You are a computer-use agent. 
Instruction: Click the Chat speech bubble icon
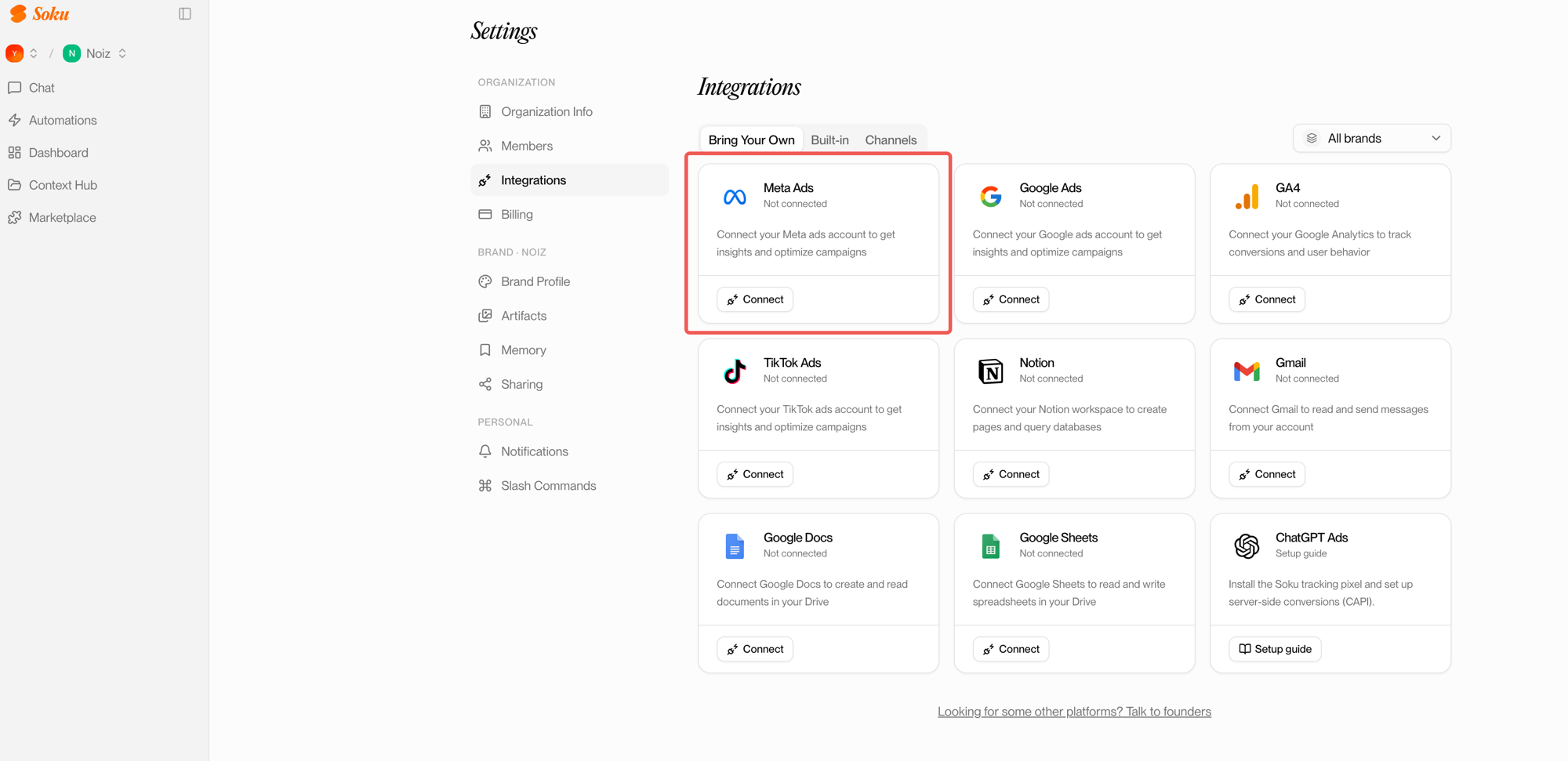click(x=15, y=88)
